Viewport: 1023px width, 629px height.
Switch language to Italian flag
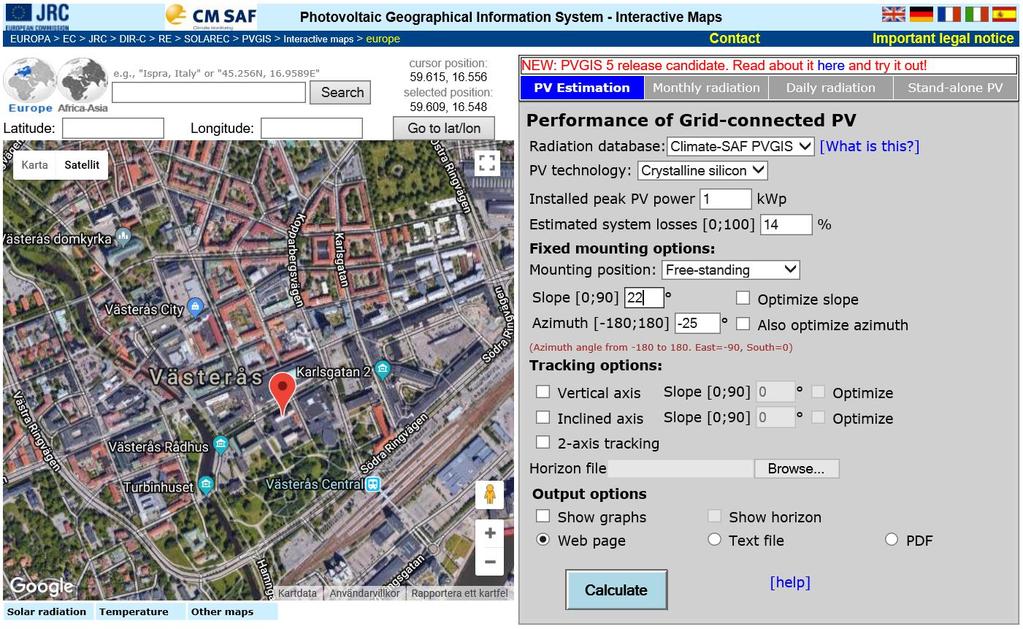coord(977,14)
